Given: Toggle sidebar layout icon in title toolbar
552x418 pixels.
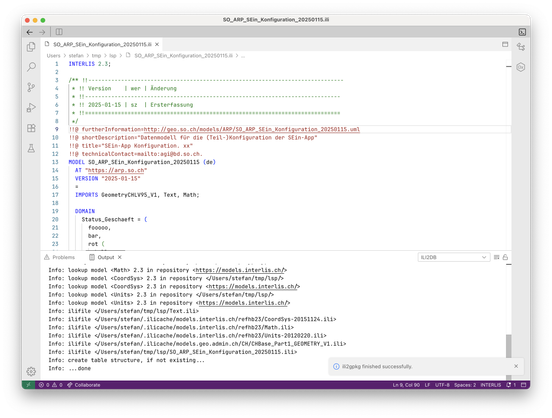Looking at the screenshot, I should (x=59, y=32).
